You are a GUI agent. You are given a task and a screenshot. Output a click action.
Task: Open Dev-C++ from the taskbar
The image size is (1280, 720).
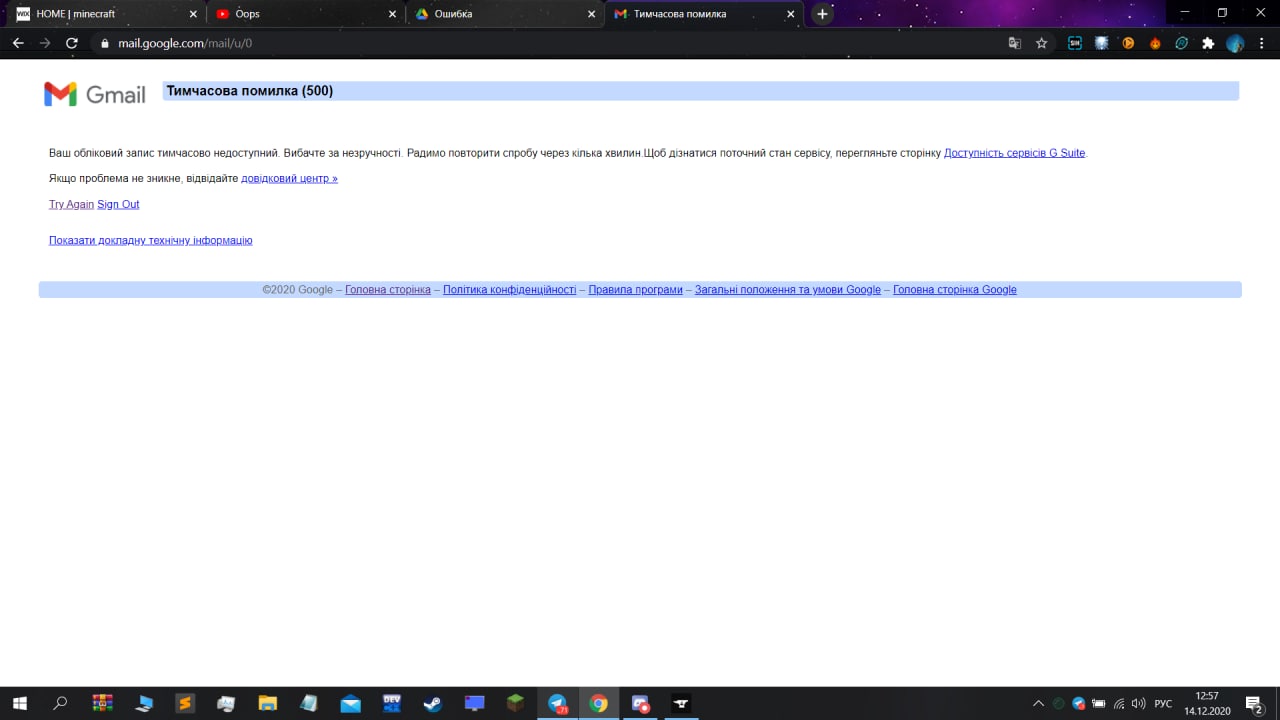click(x=392, y=703)
